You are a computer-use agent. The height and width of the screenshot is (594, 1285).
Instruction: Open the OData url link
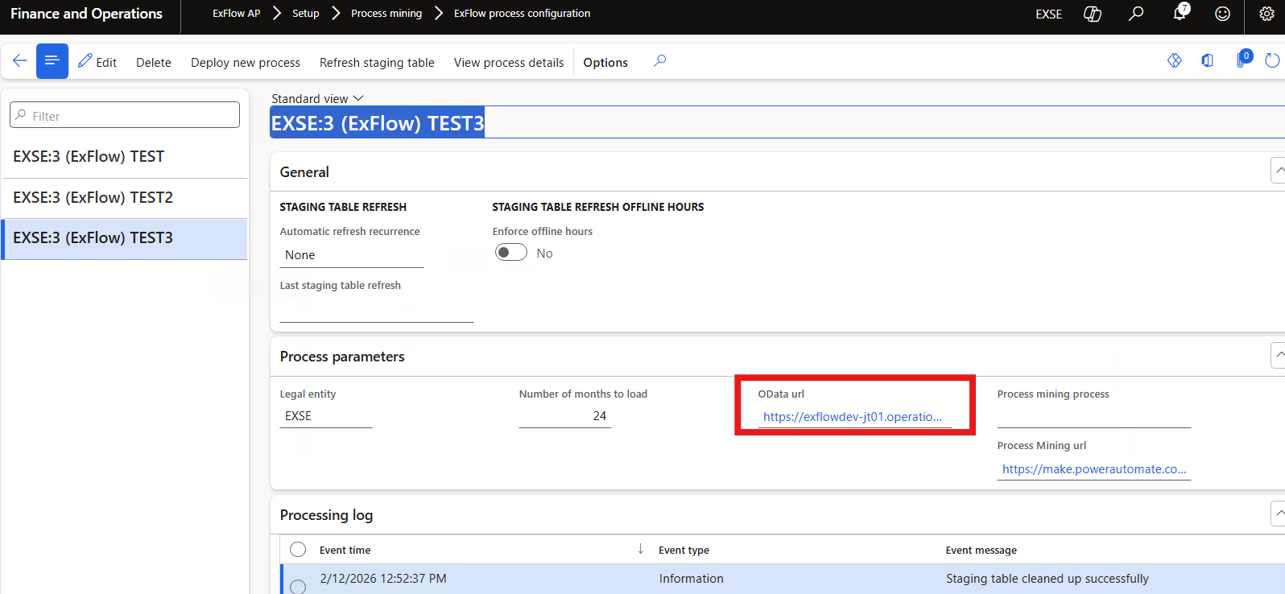tap(852, 417)
